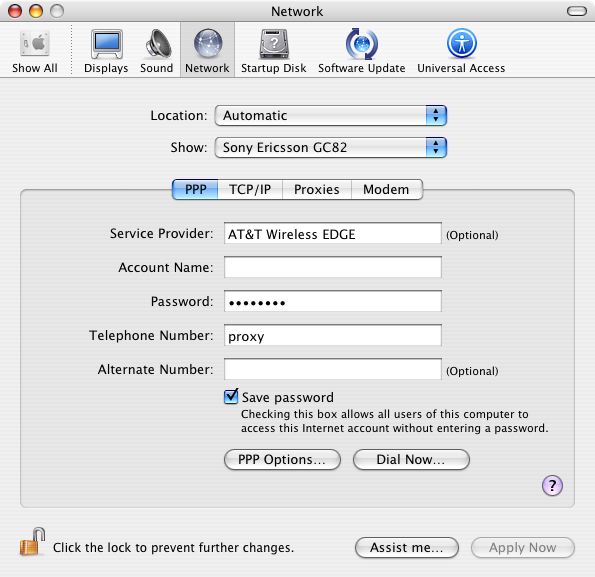The height and width of the screenshot is (577, 595).
Task: Focus Telephone Number field containing proxy
Action: pos(333,335)
